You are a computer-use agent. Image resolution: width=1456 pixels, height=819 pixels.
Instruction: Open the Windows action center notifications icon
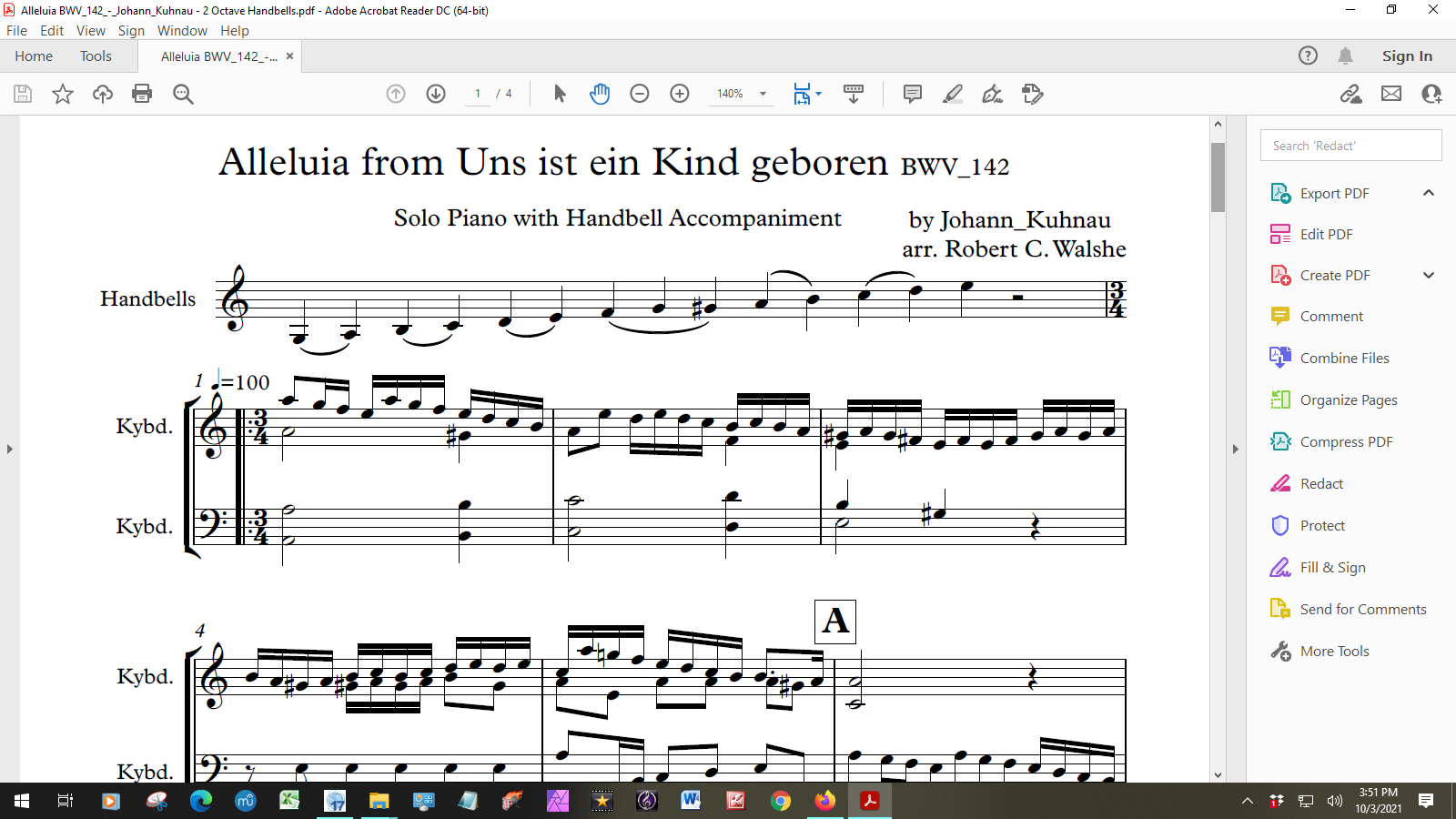(x=1426, y=801)
